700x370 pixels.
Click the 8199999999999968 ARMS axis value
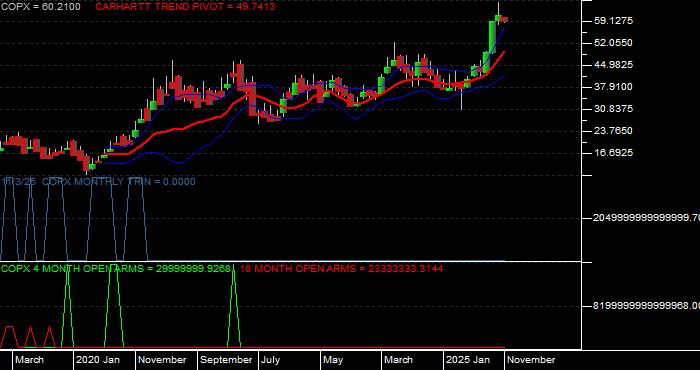646,306
